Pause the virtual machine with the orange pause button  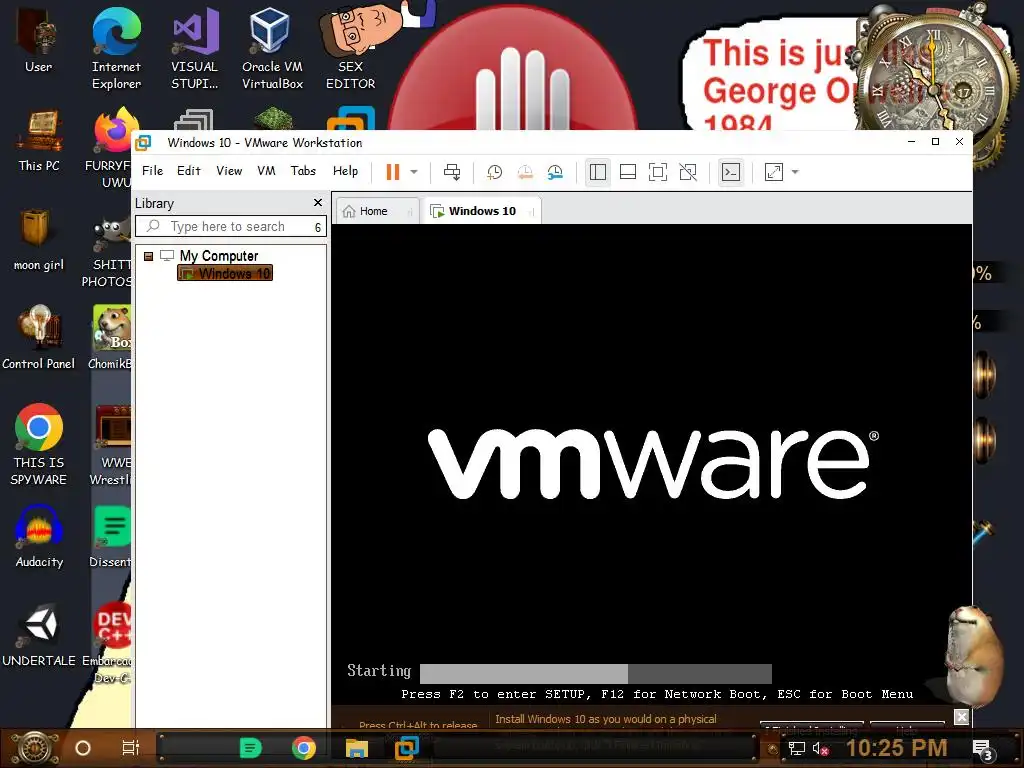[392, 172]
